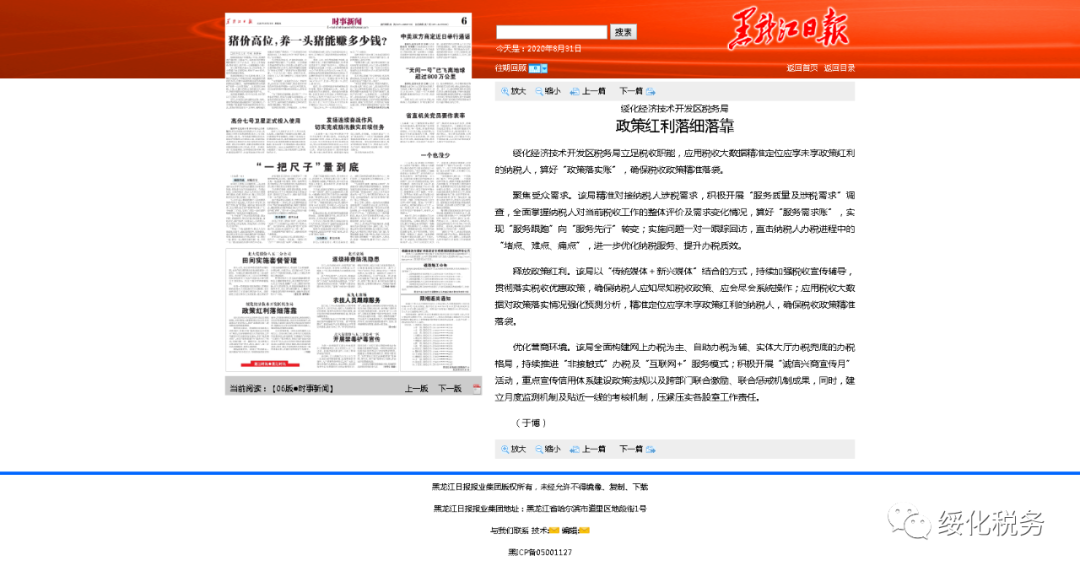This screenshot has width=1080, height=571.
Task: Click the bottom toolbar 缩小 magnifier icon
Action: 539,450
